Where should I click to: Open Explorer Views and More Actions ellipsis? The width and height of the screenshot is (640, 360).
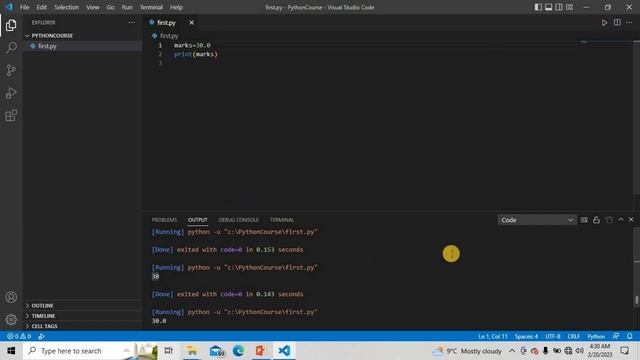[x=131, y=23]
